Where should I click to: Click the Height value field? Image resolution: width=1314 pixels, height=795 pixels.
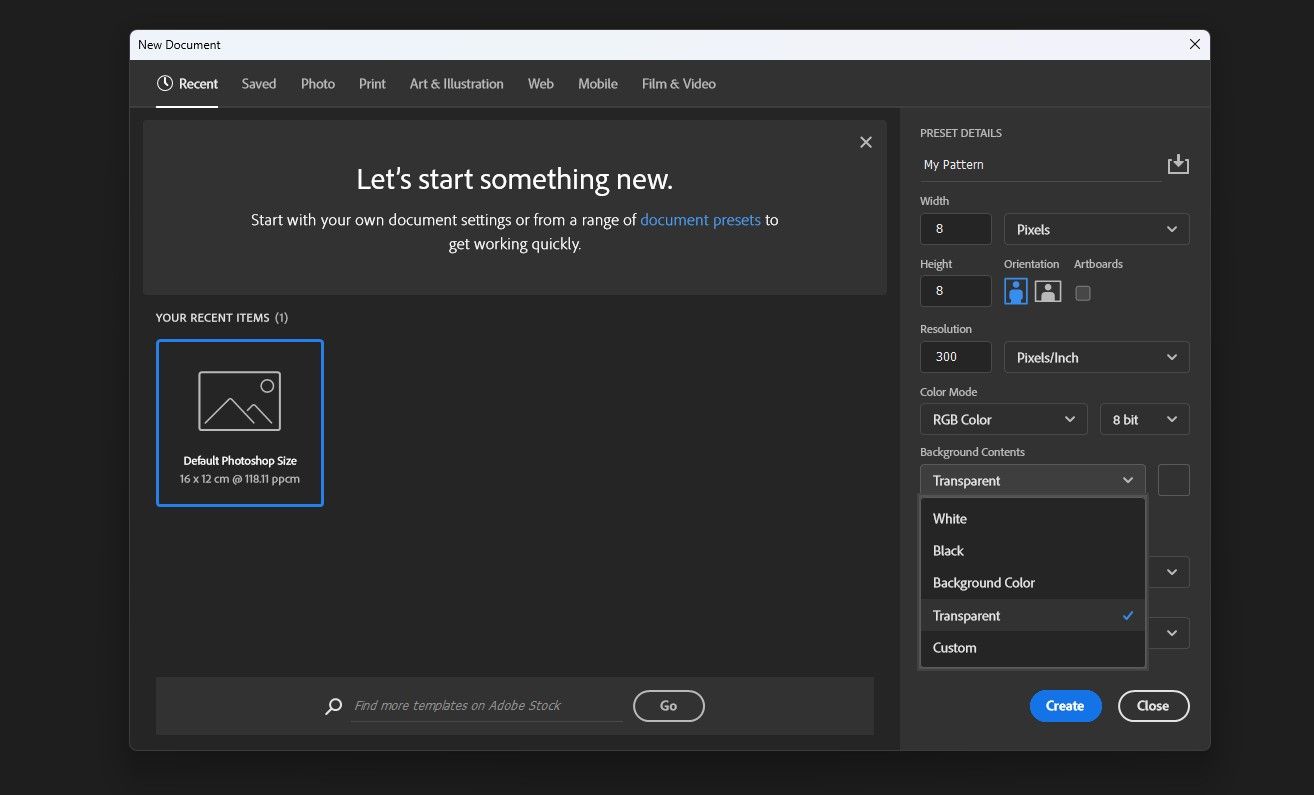[956, 291]
